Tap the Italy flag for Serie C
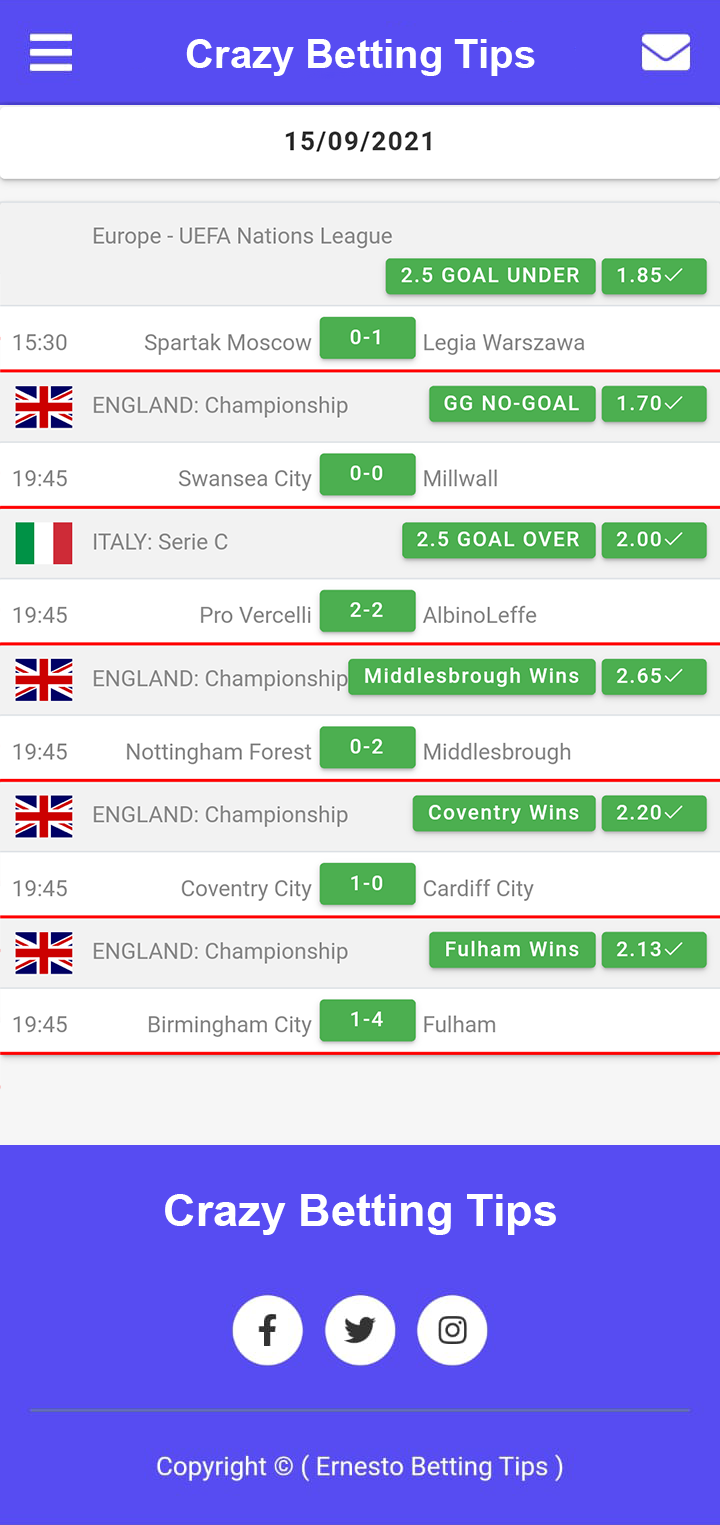This screenshot has height=1525, width=720. (44, 543)
